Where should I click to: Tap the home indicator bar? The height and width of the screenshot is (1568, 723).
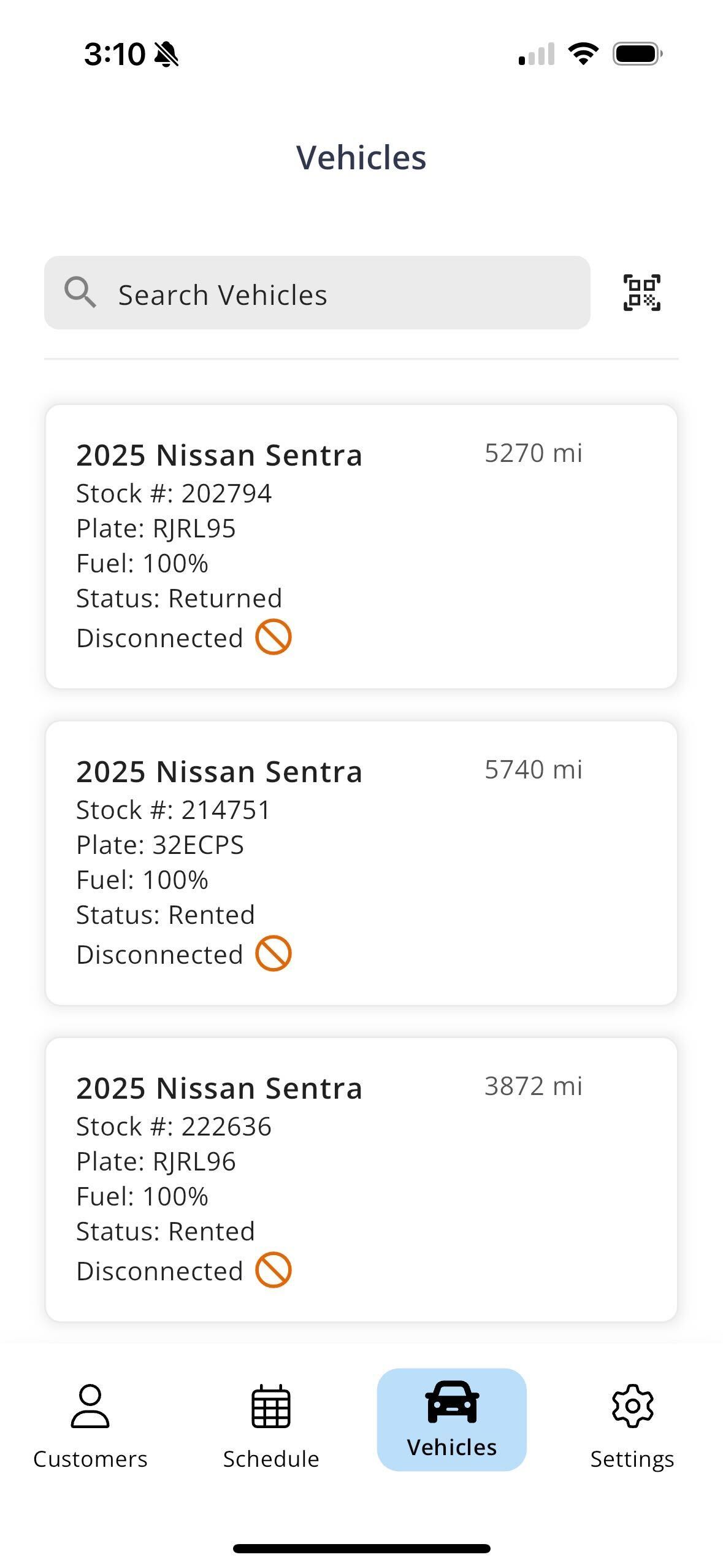click(x=361, y=1548)
